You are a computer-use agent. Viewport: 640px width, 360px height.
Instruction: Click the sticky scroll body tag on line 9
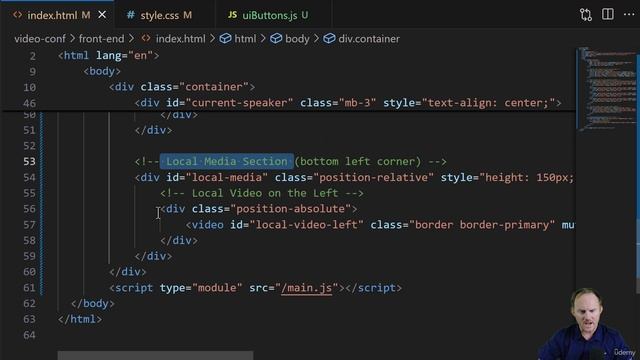click(x=102, y=71)
